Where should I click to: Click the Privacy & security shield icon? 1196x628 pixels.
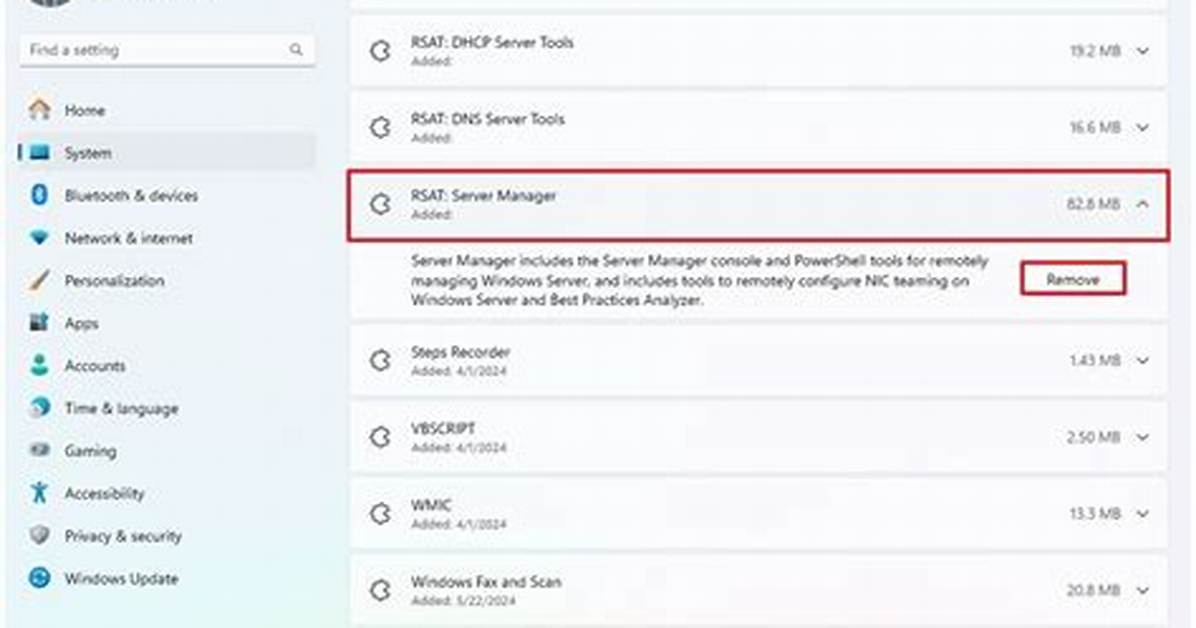click(x=40, y=536)
